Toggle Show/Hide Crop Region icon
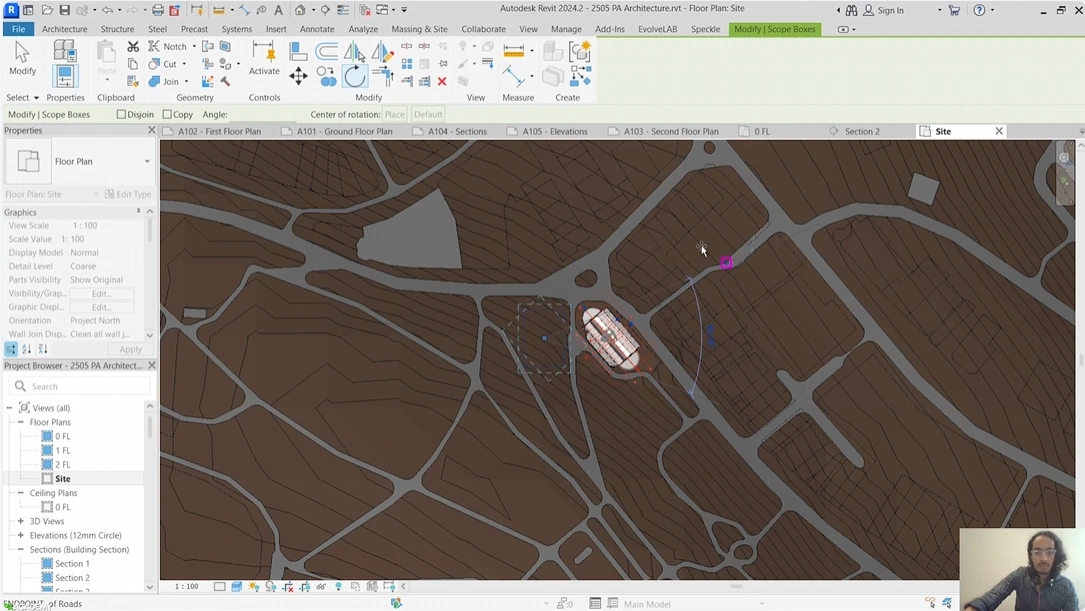 tap(304, 586)
